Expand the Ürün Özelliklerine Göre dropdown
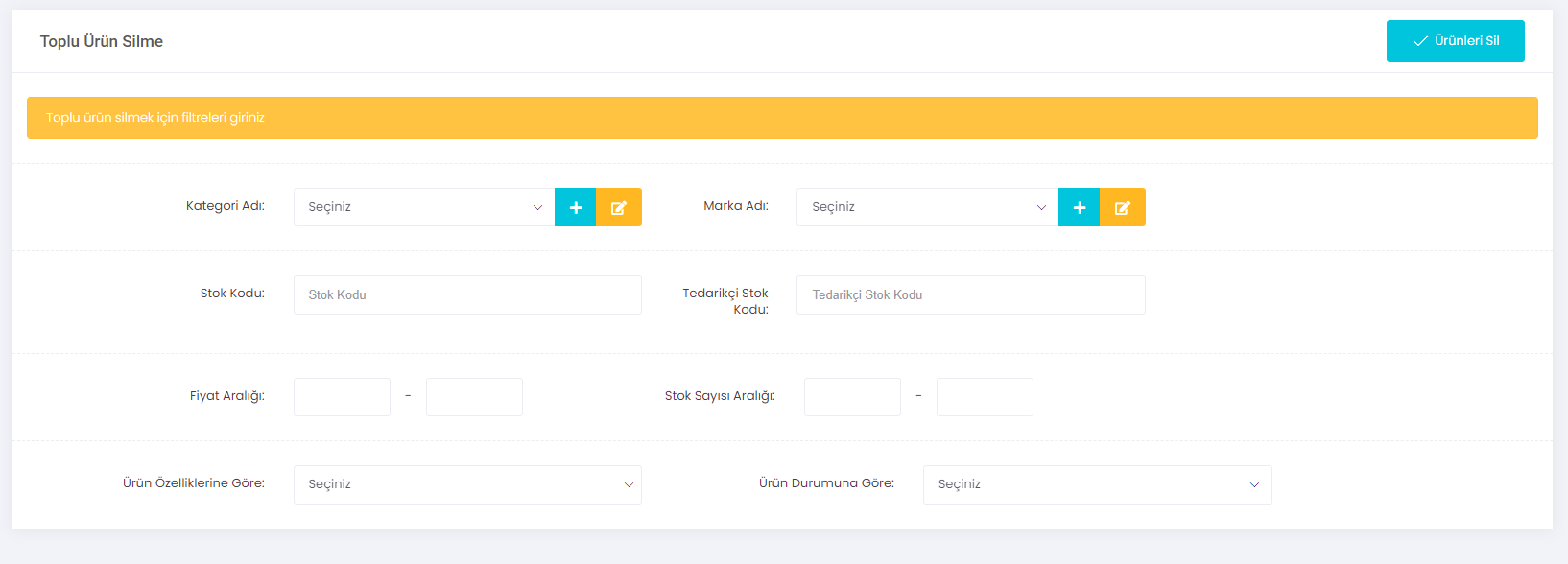This screenshot has height=564, width=1568. click(467, 484)
